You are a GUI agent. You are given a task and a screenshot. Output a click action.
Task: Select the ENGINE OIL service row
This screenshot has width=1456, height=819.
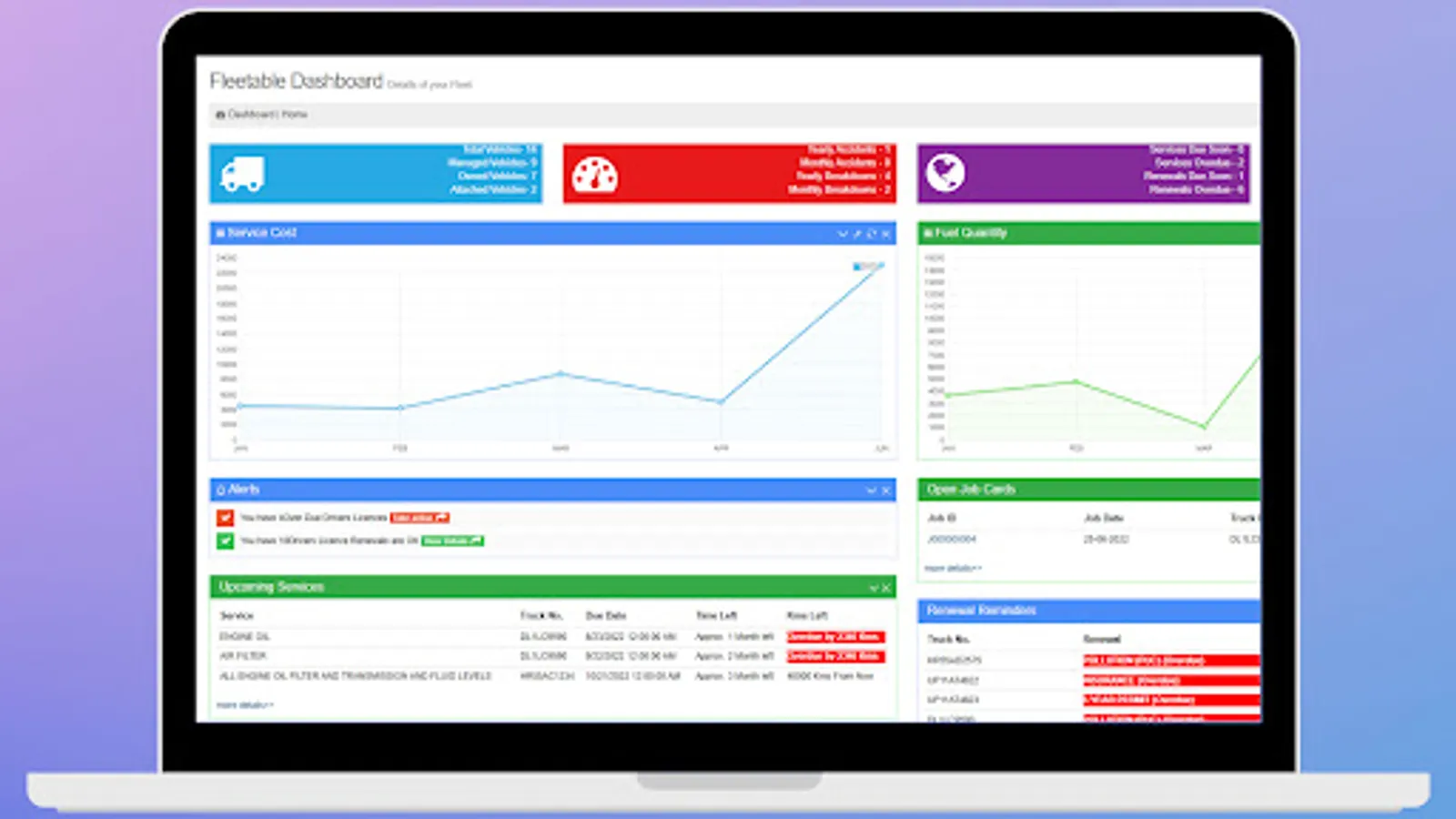click(x=552, y=637)
